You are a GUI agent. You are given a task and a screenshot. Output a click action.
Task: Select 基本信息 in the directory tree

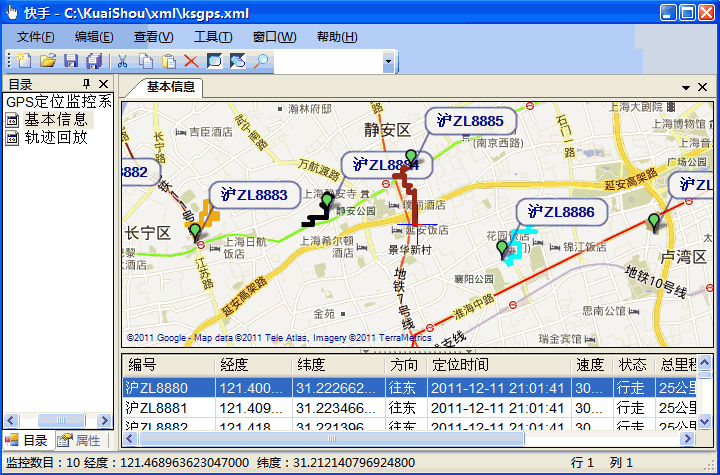(x=56, y=120)
